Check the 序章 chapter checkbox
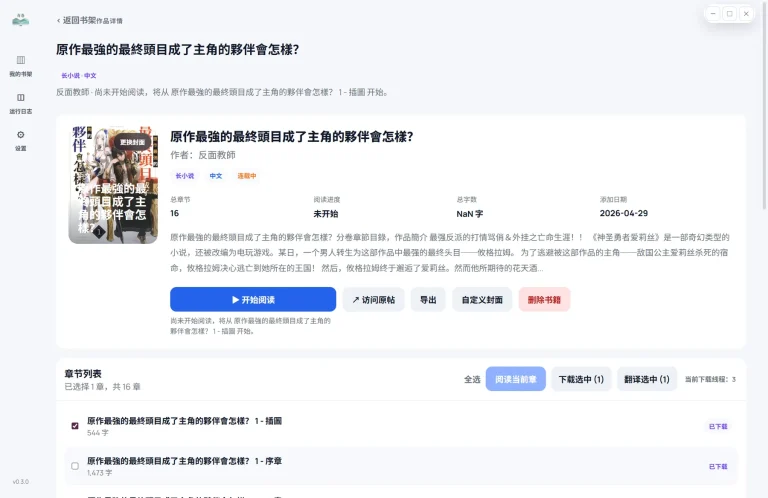This screenshot has height=498, width=768. pyautogui.click(x=75, y=465)
